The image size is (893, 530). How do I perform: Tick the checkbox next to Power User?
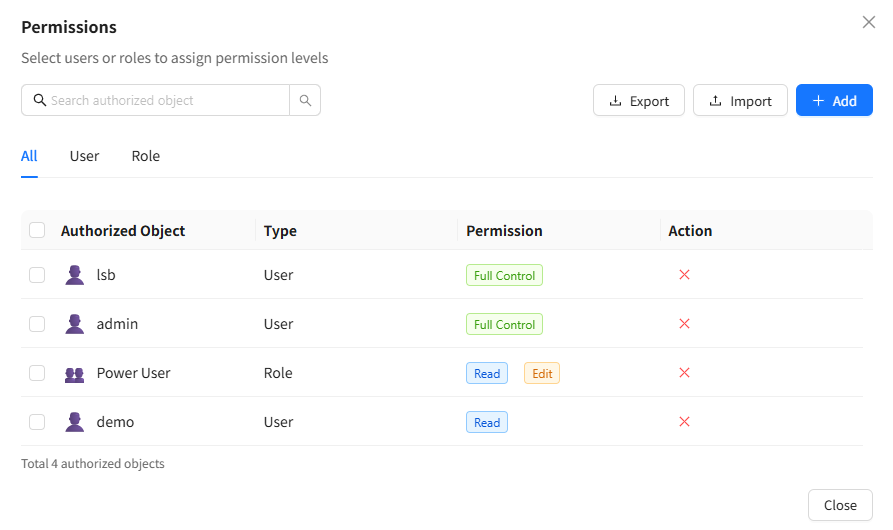tap(37, 373)
